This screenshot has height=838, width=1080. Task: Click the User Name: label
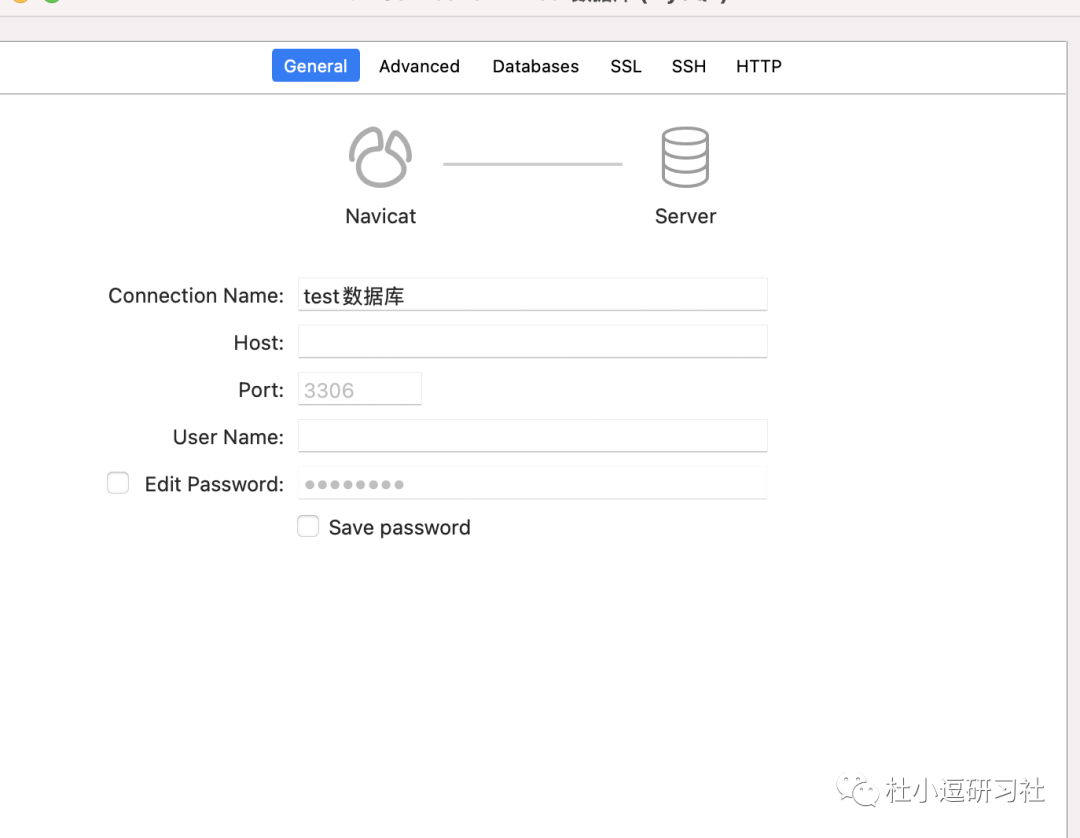click(228, 437)
